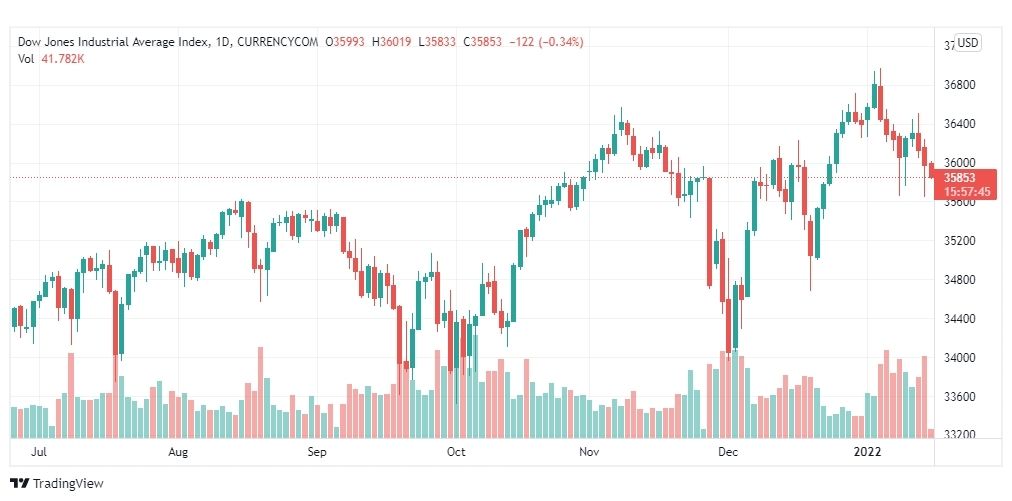Click the Aug label on time axis
The width and height of the screenshot is (1012, 501).
pos(177,452)
